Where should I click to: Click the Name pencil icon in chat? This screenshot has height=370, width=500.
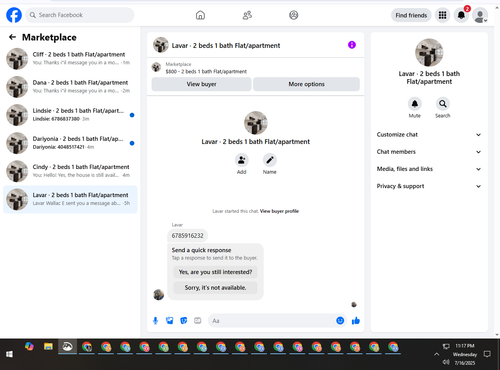coord(270,160)
